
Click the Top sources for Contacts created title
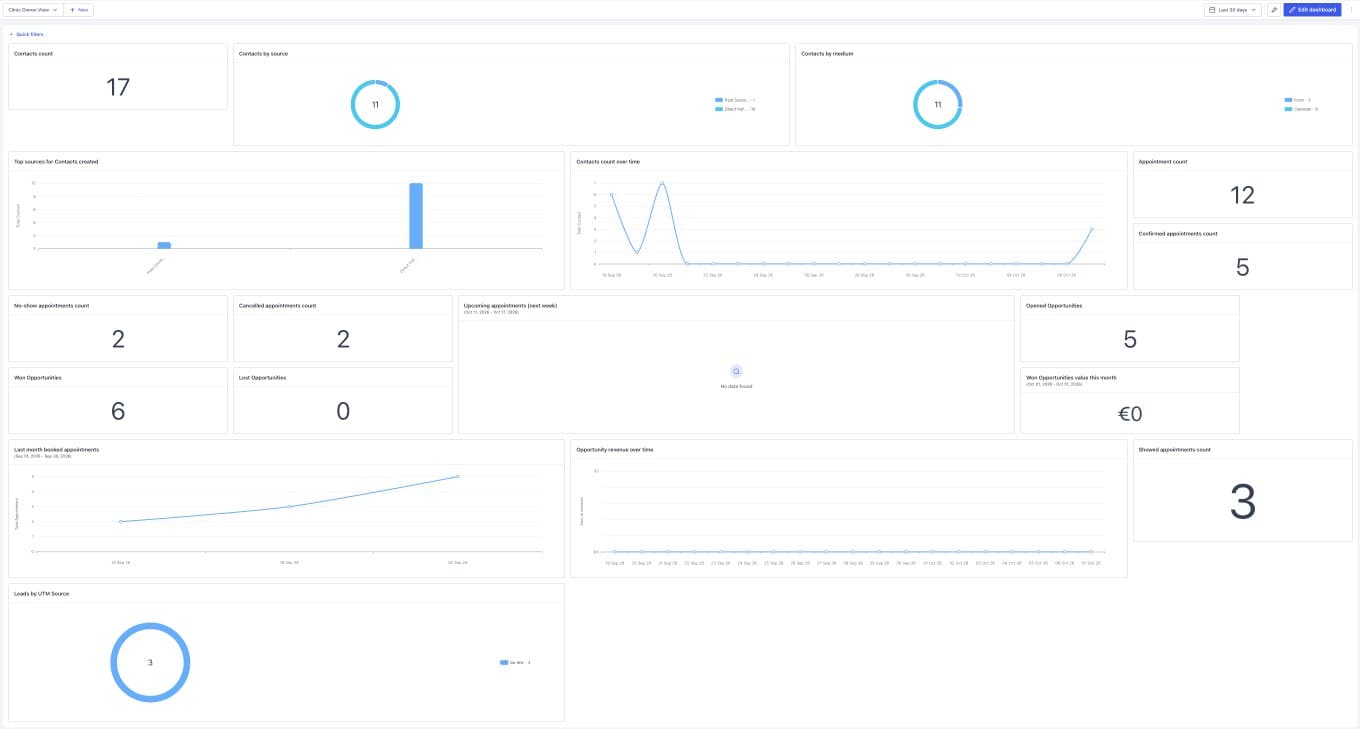coord(56,161)
